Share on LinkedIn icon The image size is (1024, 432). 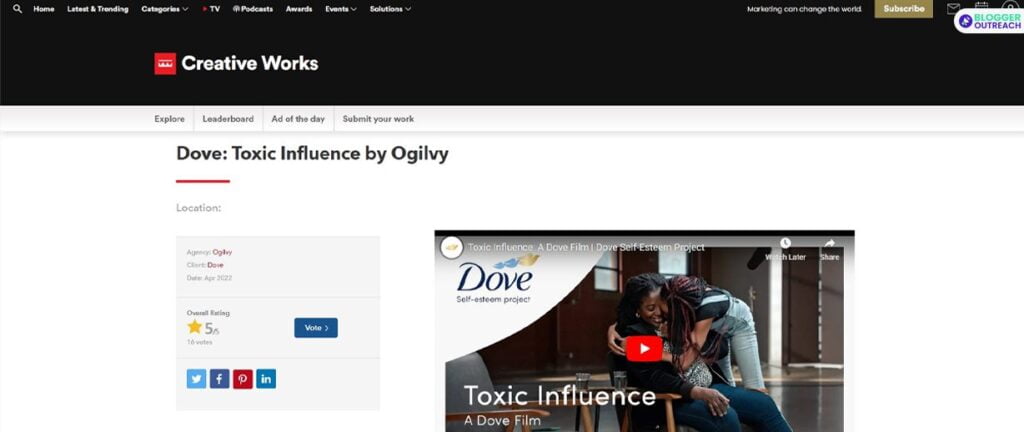pyautogui.click(x=266, y=378)
